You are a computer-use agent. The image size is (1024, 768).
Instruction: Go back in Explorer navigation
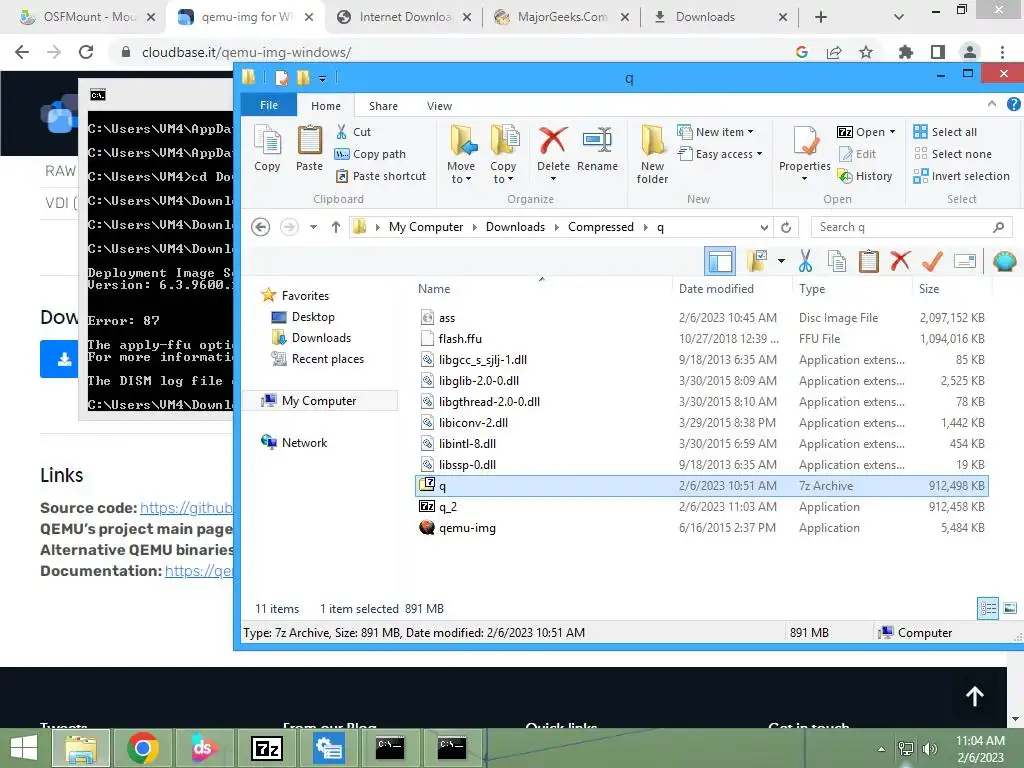pos(261,227)
